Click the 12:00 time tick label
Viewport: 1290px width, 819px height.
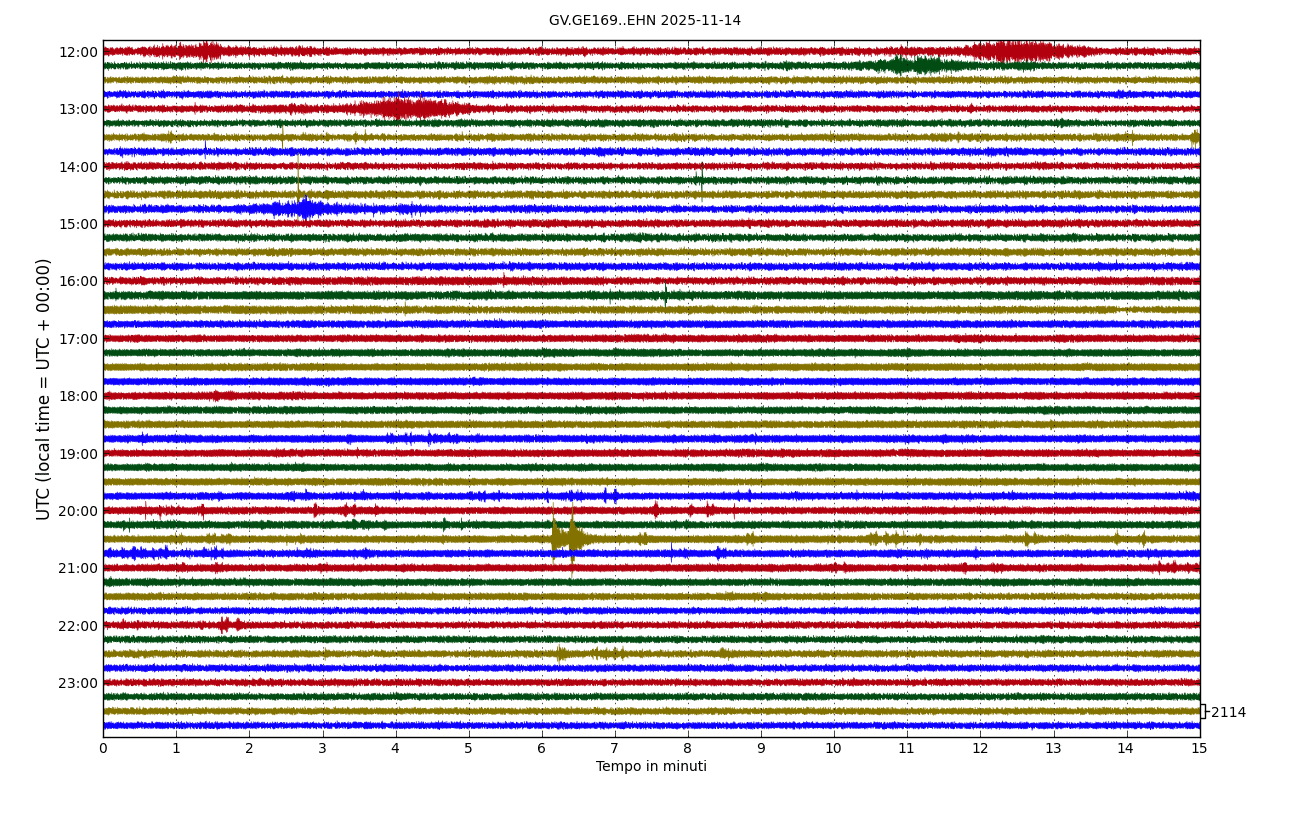click(x=78, y=52)
